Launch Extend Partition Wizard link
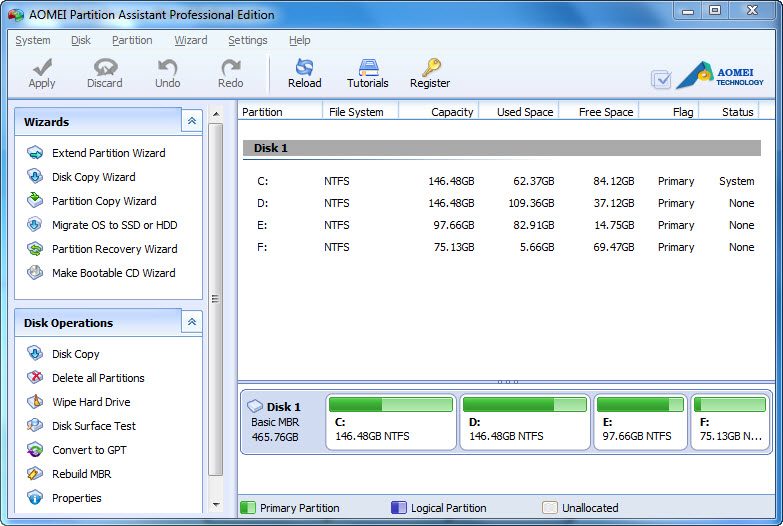 [x=109, y=153]
